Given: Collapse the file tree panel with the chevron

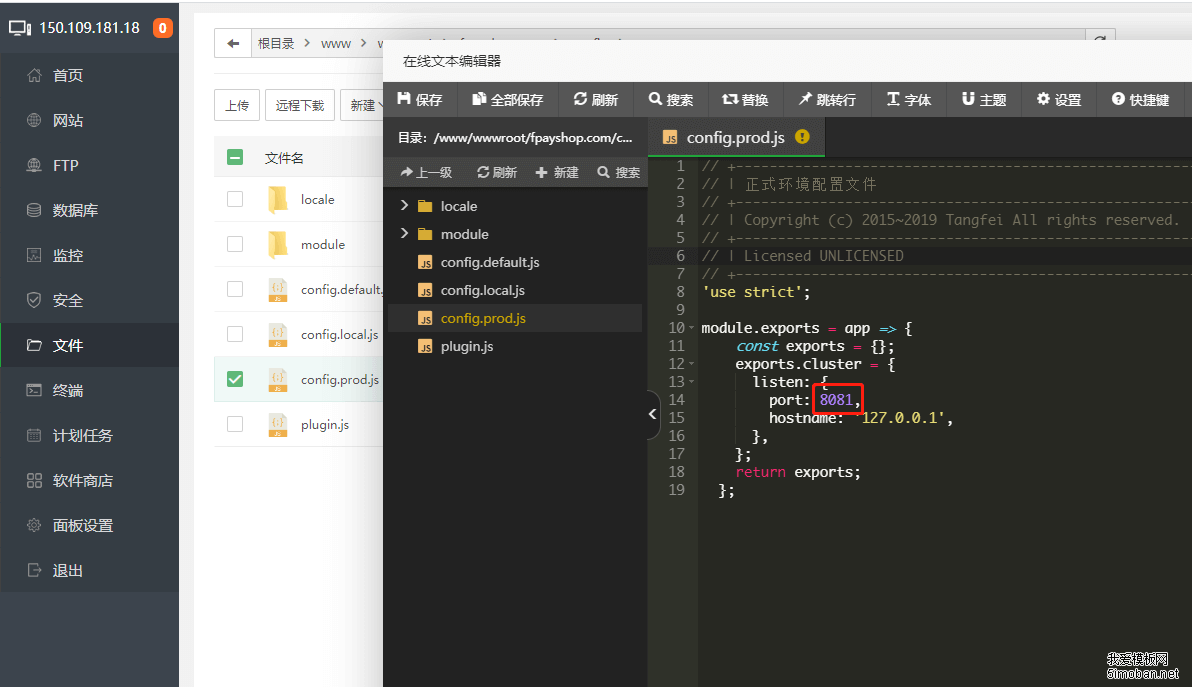Looking at the screenshot, I should (x=651, y=414).
